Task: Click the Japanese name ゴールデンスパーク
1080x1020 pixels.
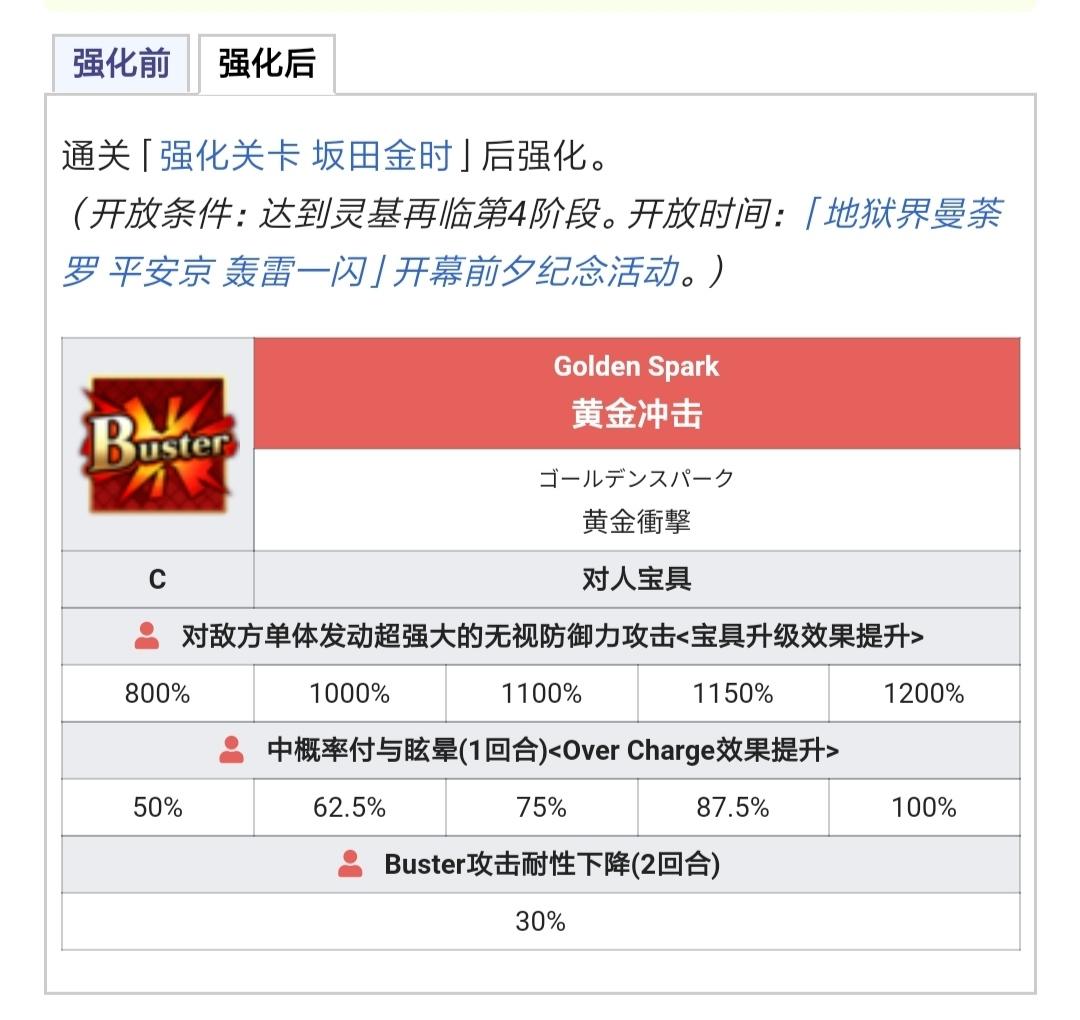Action: pyautogui.click(x=636, y=478)
